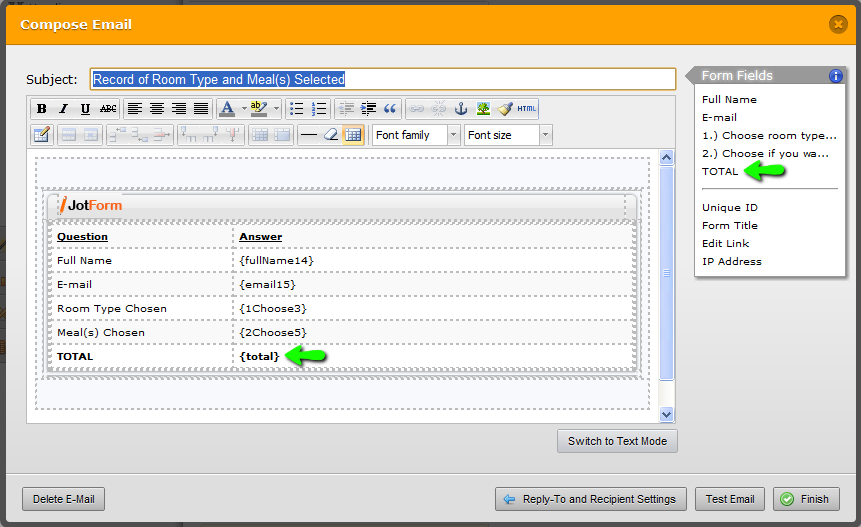Insert a blockquote
The width and height of the screenshot is (861, 527).
point(390,109)
